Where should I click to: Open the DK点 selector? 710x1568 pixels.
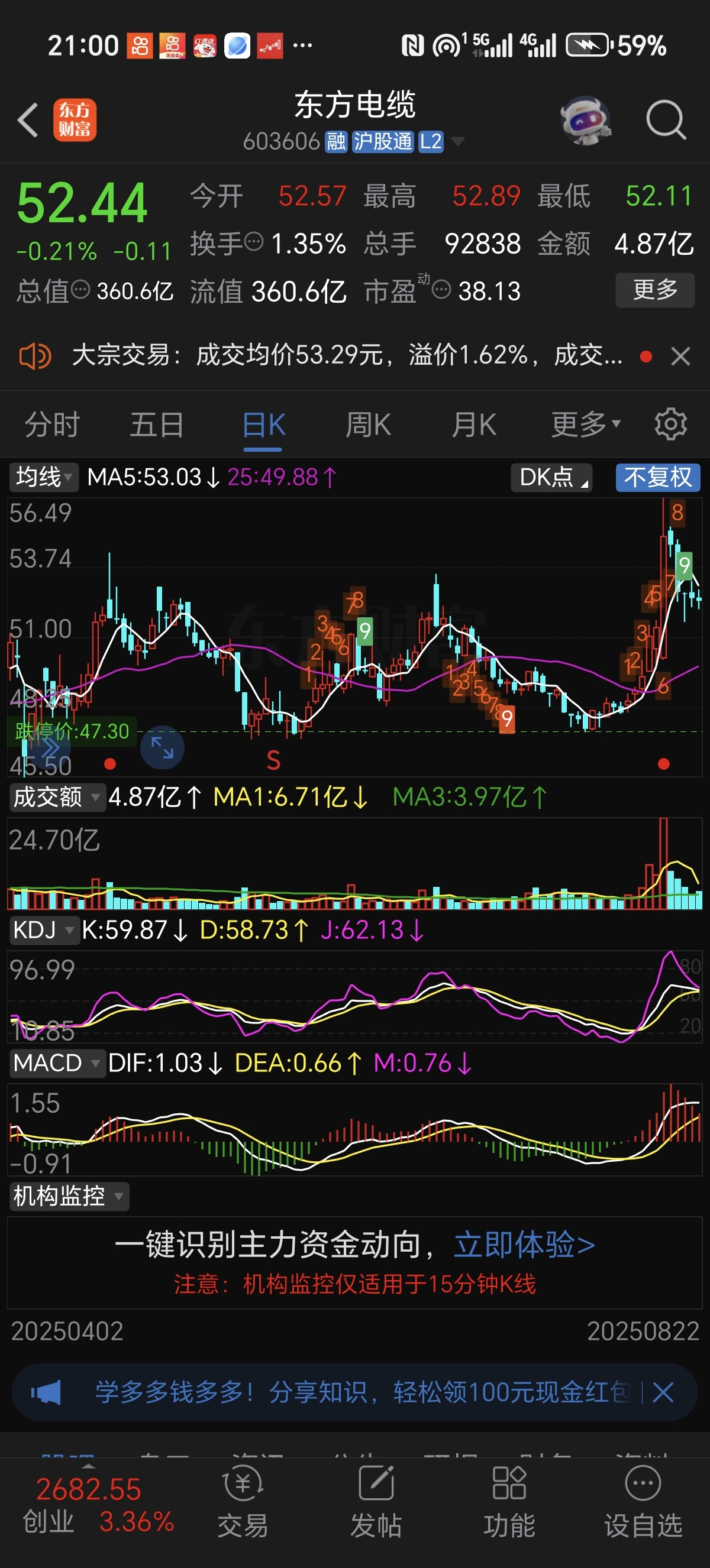(x=551, y=477)
